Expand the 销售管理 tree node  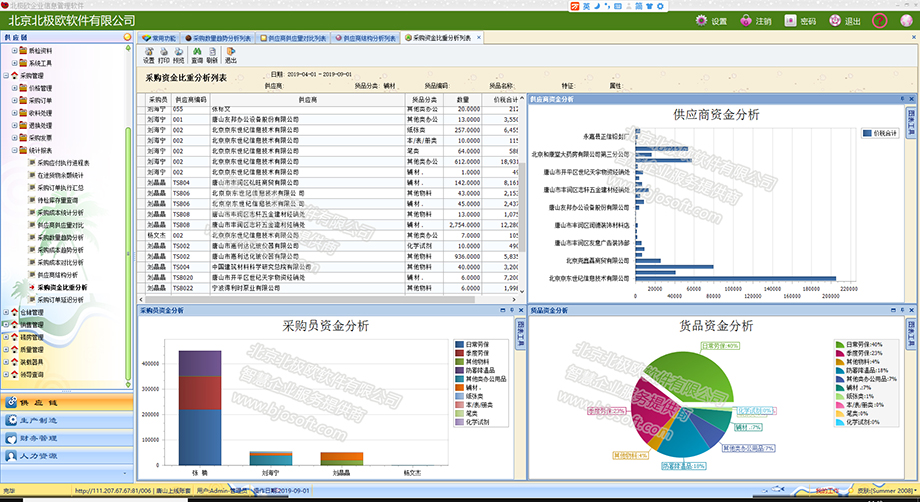(6, 324)
